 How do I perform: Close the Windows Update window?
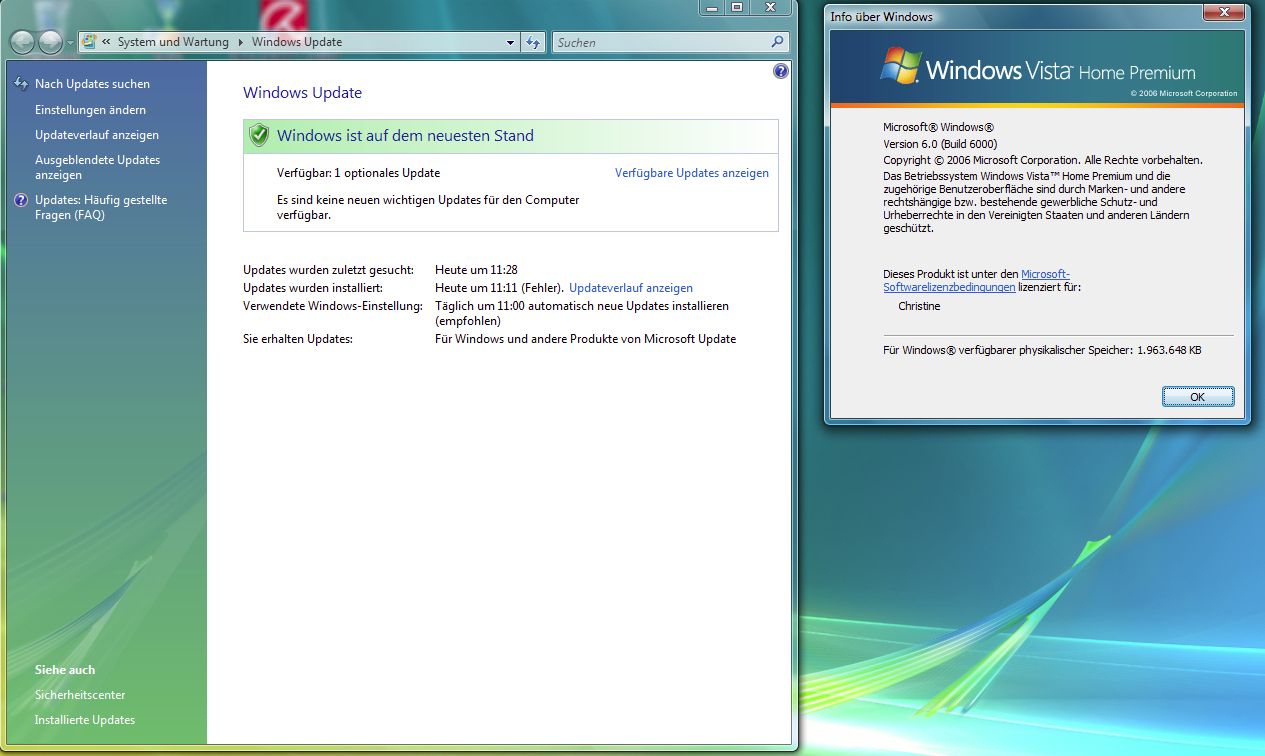(771, 7)
